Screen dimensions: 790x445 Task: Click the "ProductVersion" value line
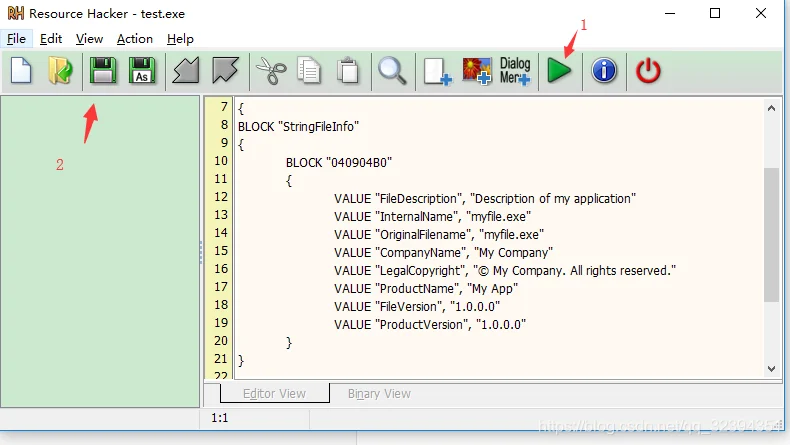430,325
